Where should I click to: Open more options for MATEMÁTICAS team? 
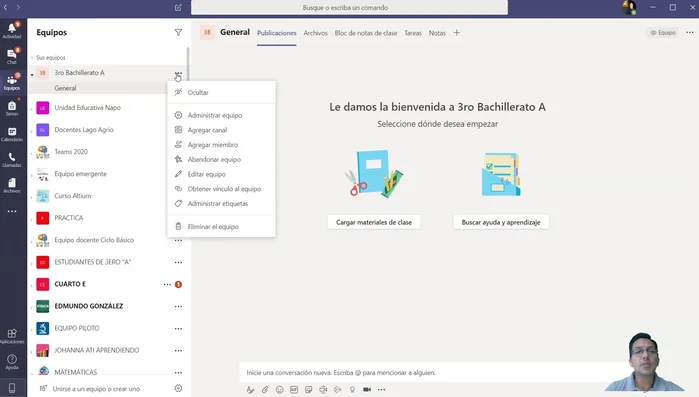click(178, 372)
